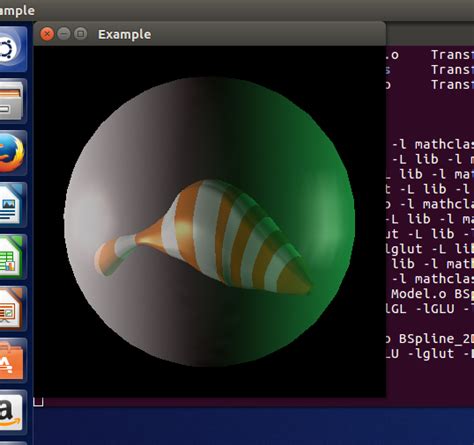The height and width of the screenshot is (445, 474).
Task: Click the terminal line containing "Model.o"
Action: (432, 294)
